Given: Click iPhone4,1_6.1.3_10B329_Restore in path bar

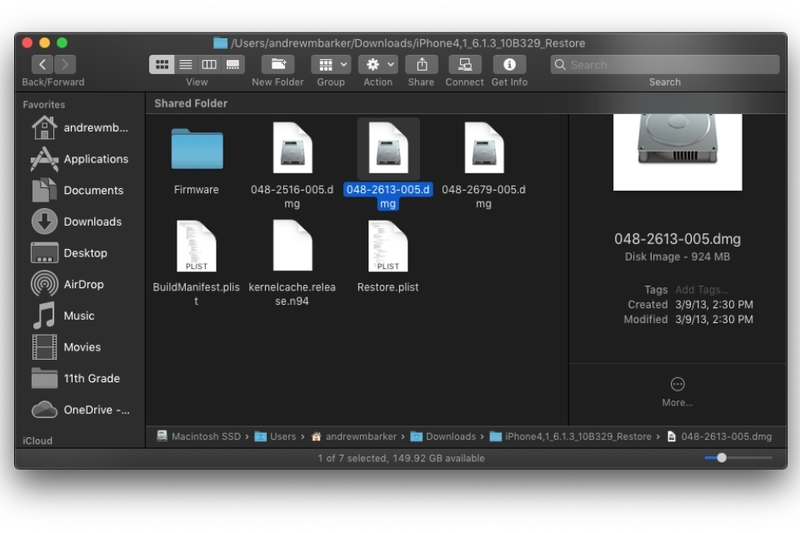Looking at the screenshot, I should [x=570, y=437].
